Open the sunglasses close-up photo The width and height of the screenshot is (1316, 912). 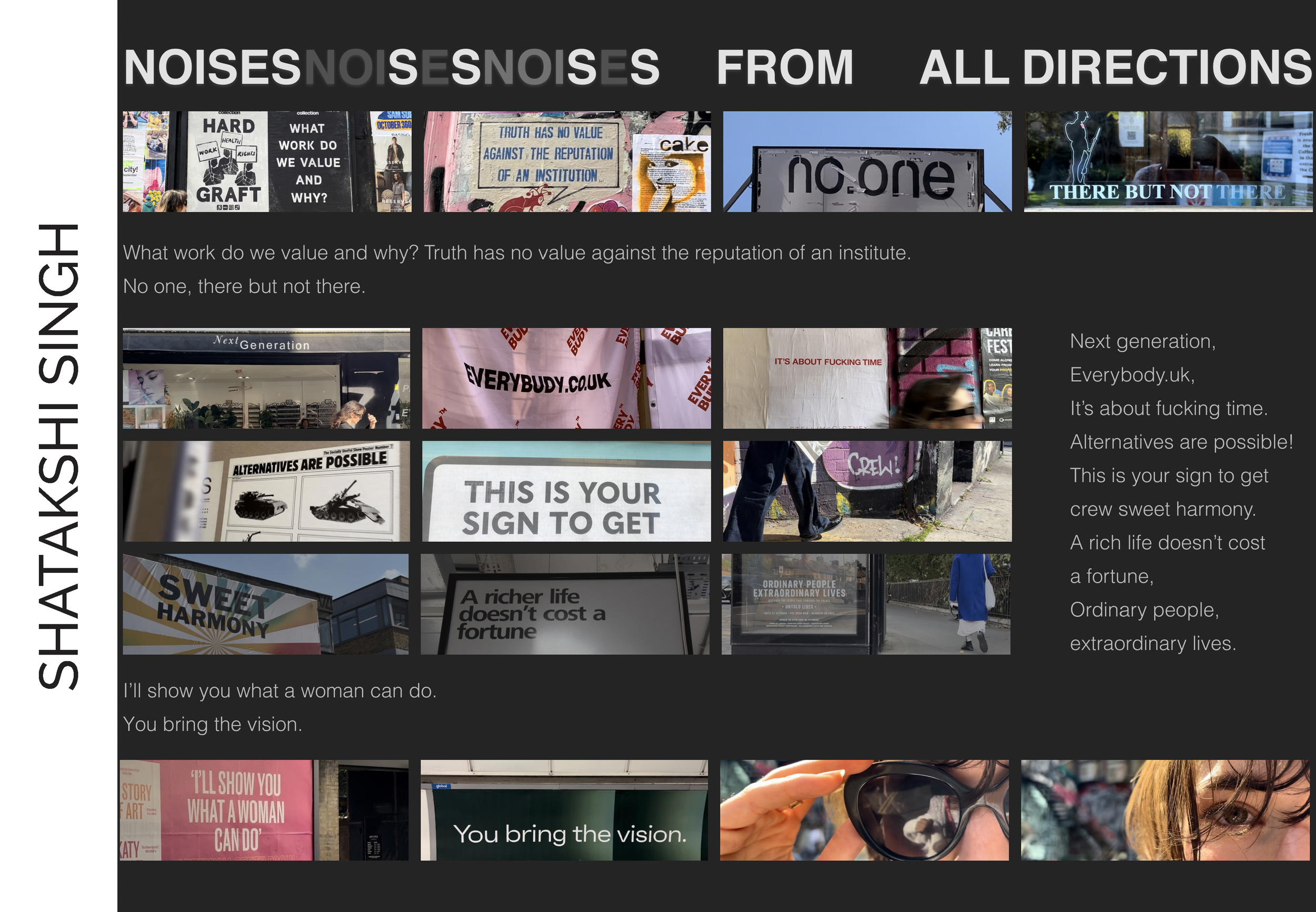tap(864, 810)
